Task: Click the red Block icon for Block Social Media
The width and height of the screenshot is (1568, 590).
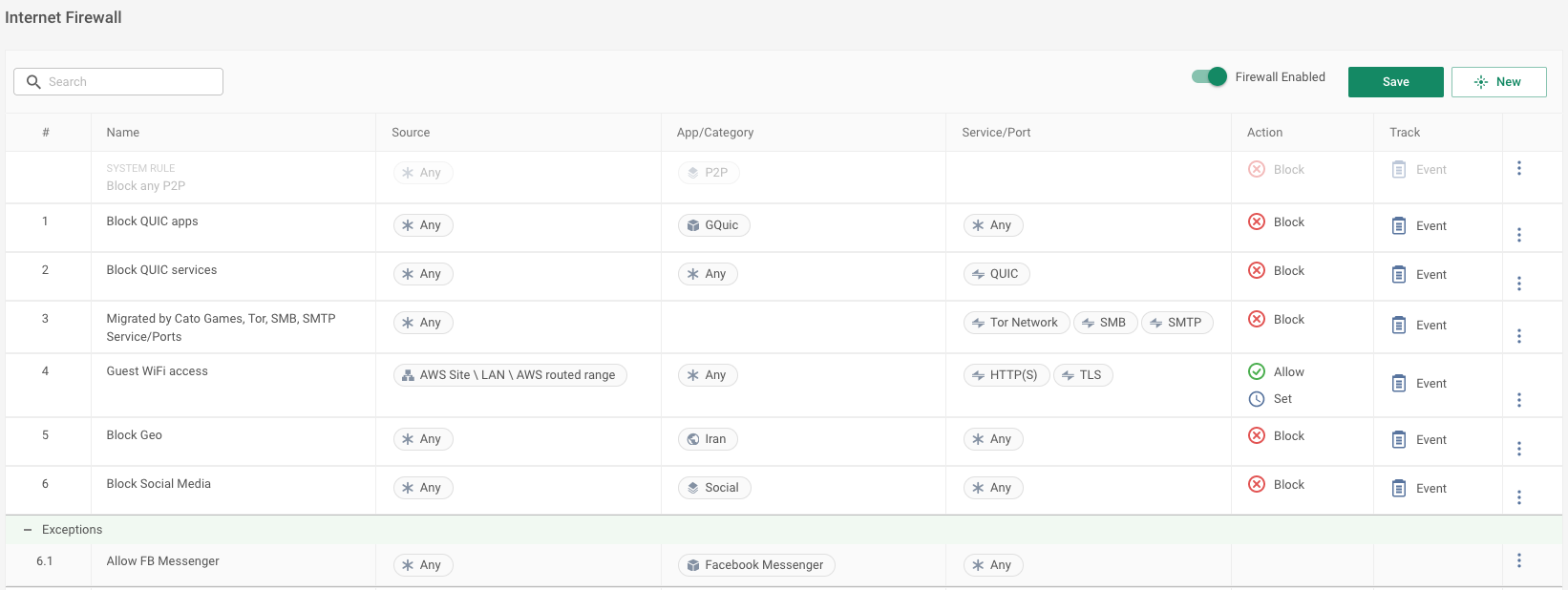Action: [1257, 485]
